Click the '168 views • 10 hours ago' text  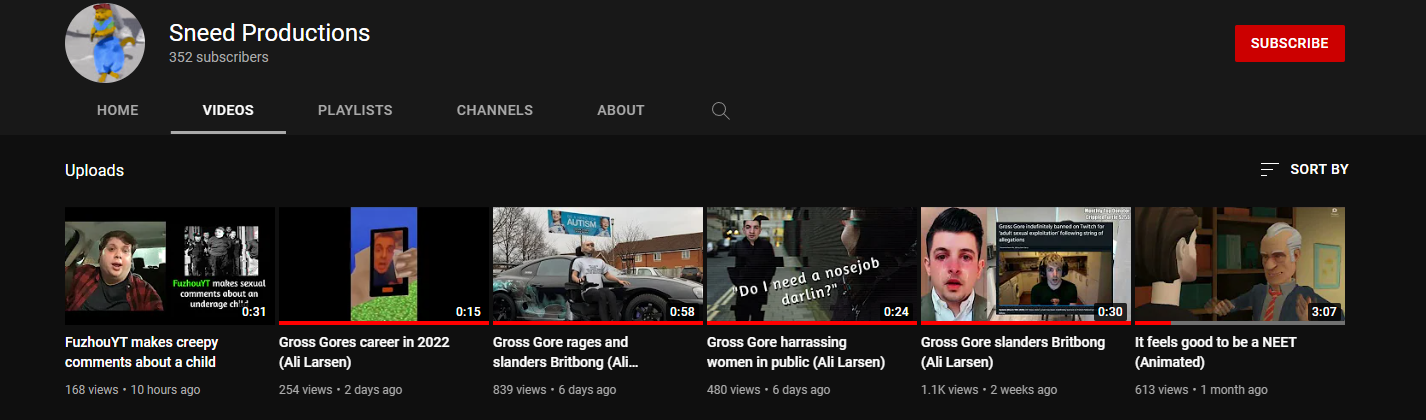point(132,390)
